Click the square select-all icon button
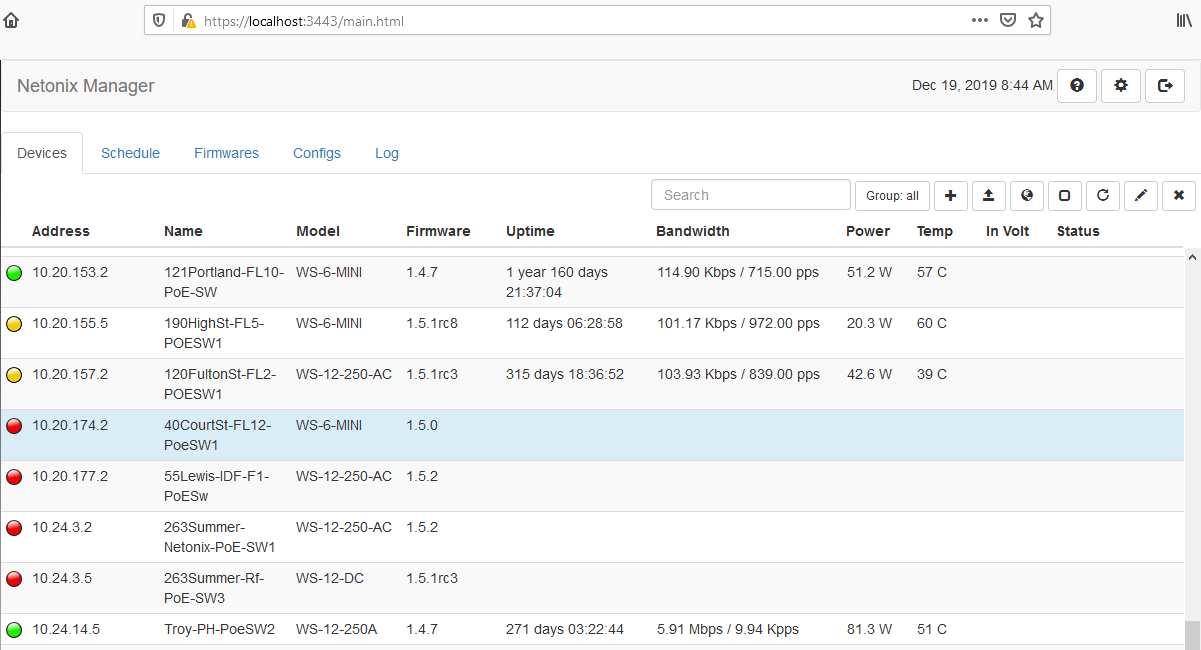1201x650 pixels. 1064,196
